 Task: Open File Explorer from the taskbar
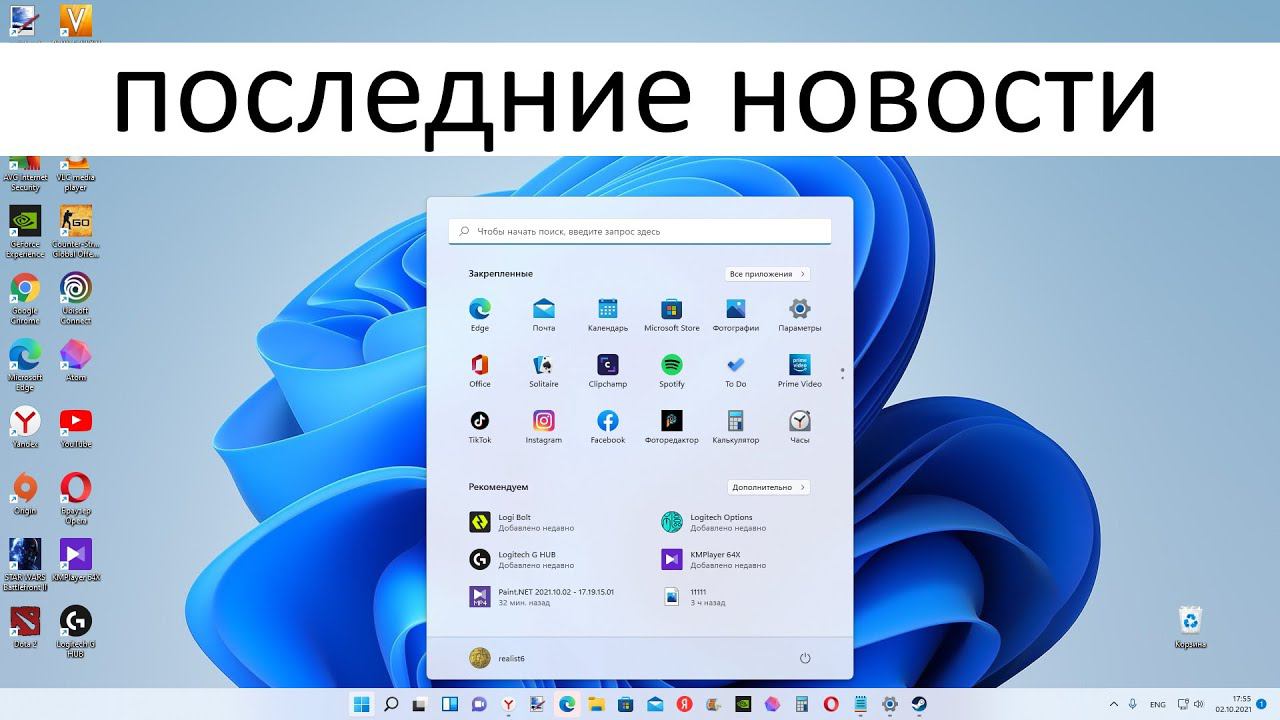[596, 704]
